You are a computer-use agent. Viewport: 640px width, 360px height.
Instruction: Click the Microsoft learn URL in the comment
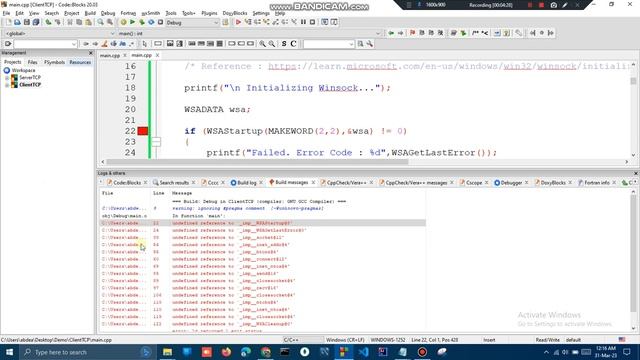(451, 66)
